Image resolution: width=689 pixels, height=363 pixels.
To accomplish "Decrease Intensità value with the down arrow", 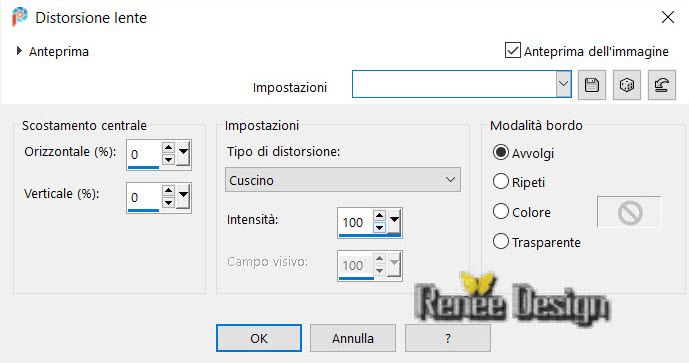I will (379, 227).
